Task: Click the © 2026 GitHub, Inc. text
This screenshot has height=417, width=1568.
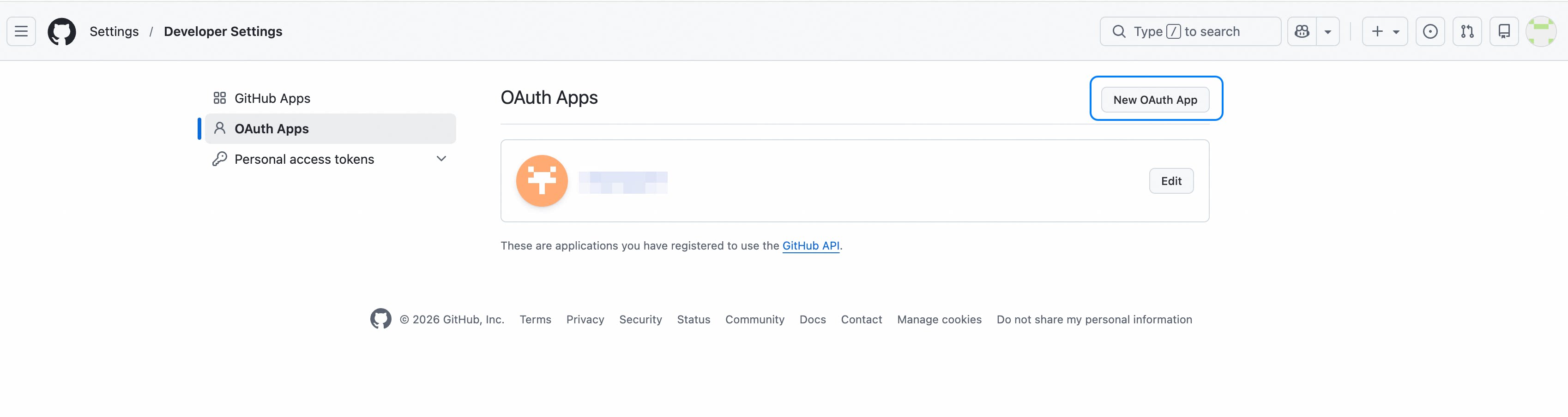Action: (x=452, y=319)
